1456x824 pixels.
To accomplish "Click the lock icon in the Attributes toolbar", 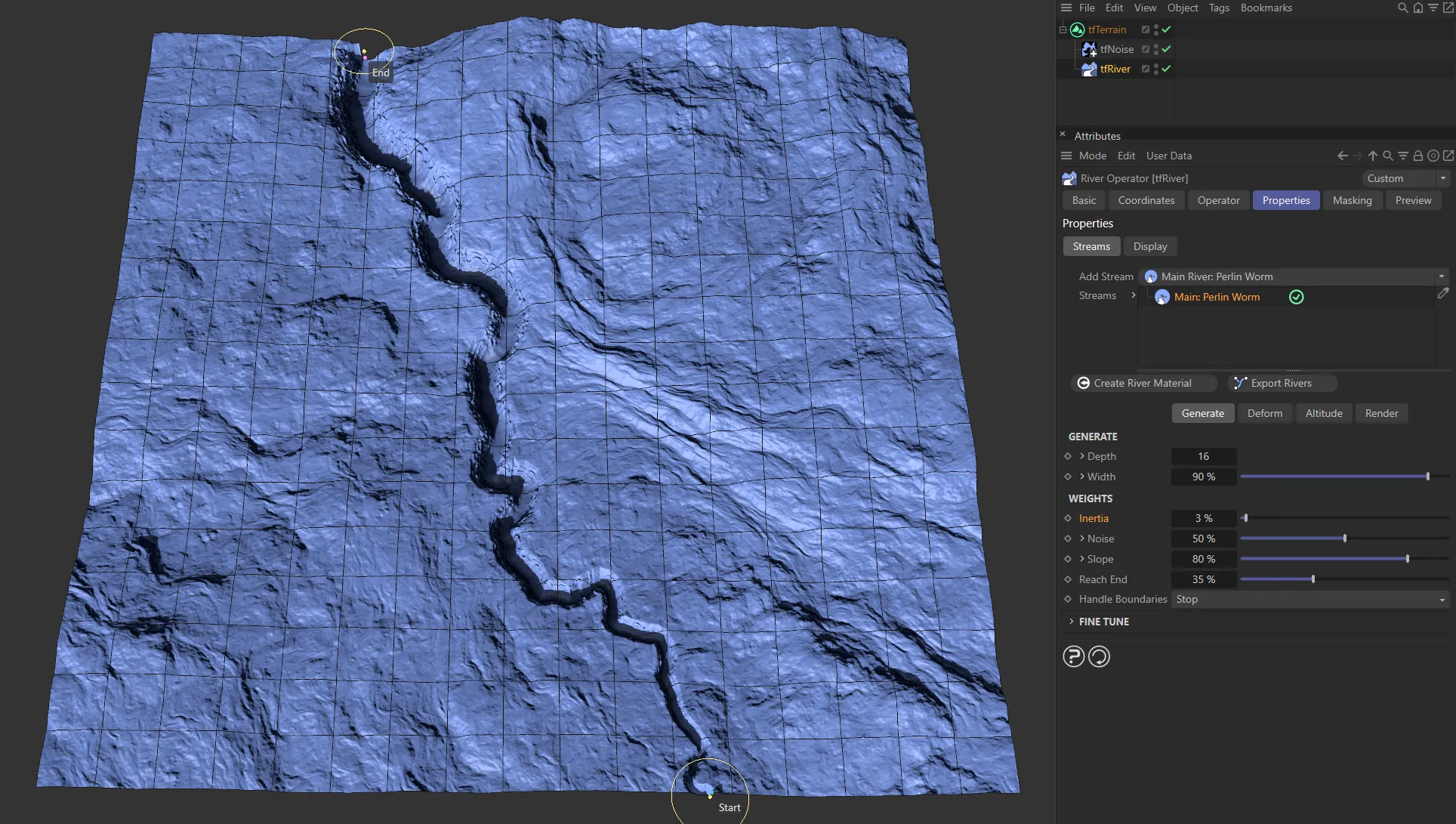I will point(1418,156).
